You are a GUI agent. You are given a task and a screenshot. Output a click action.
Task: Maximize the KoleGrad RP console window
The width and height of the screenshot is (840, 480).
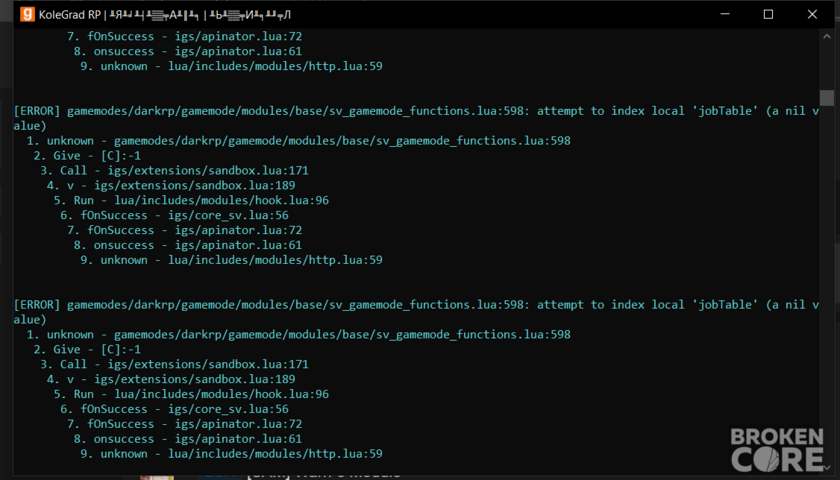[768, 14]
